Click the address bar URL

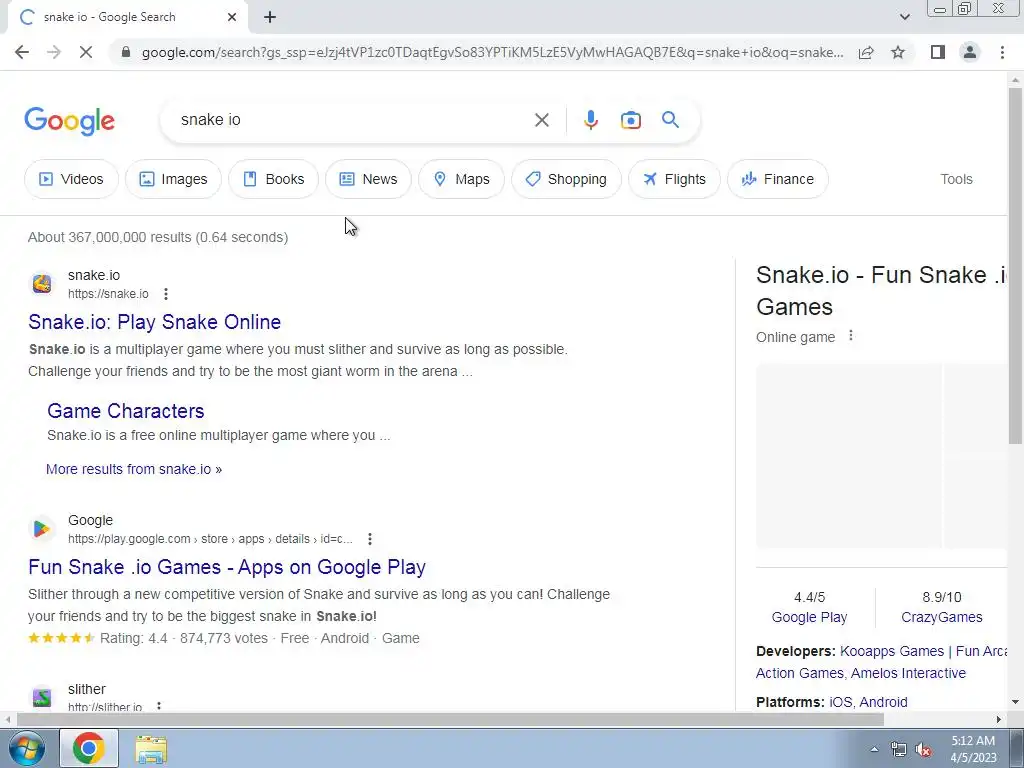[x=492, y=52]
